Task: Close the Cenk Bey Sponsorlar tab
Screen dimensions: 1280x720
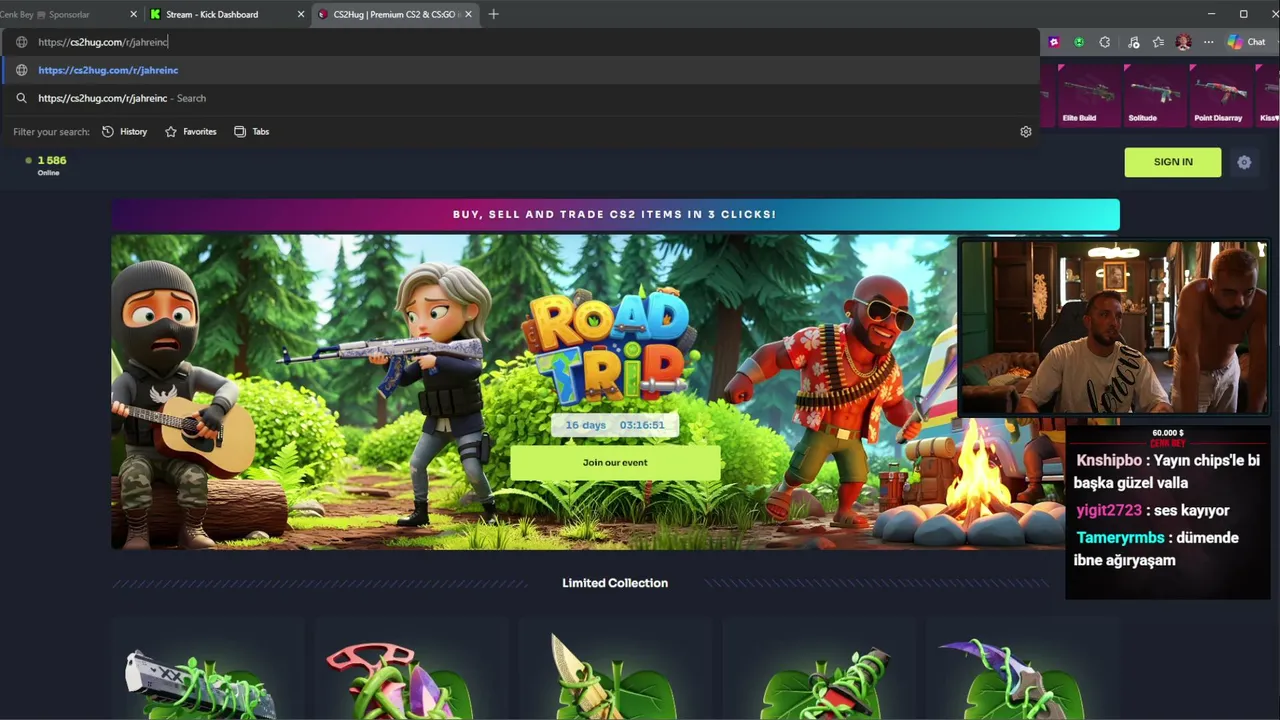Action: coord(134,14)
